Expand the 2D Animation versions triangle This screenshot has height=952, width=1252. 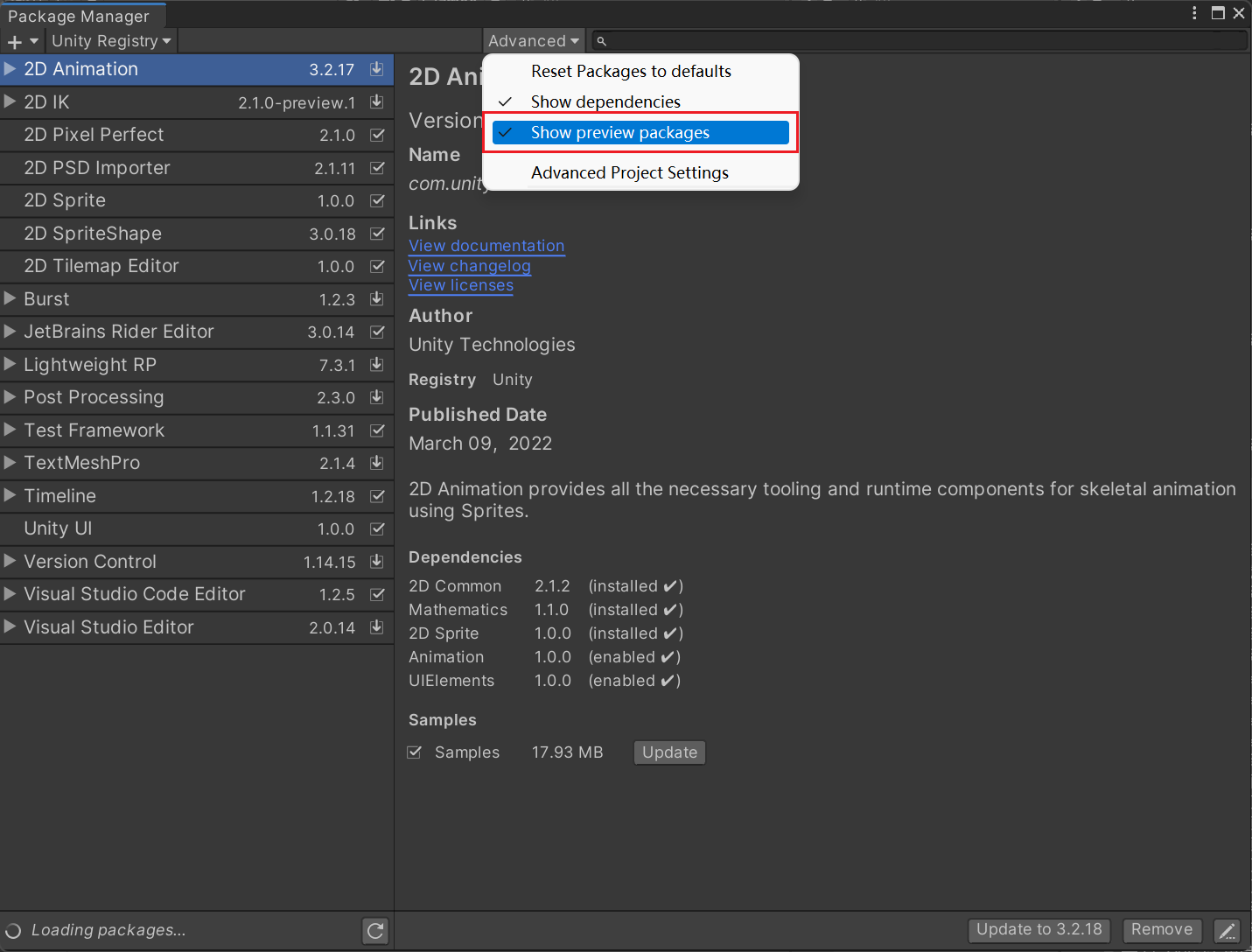tap(10, 69)
